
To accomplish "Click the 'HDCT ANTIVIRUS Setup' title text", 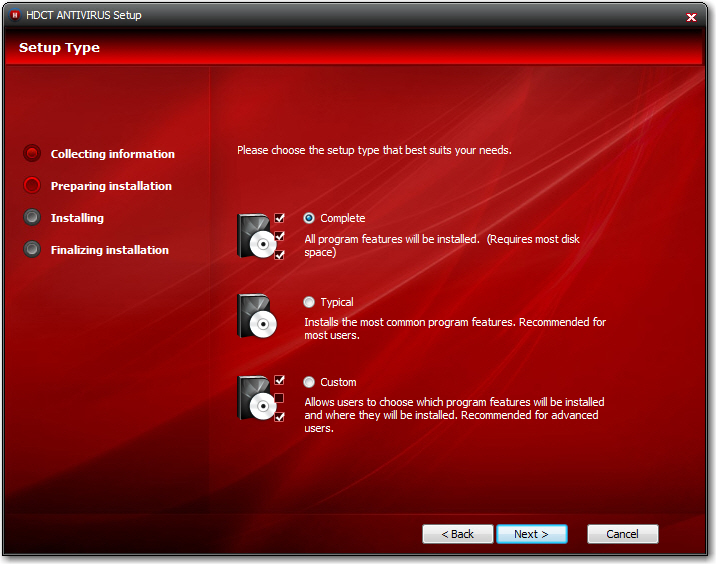I will click(84, 15).
